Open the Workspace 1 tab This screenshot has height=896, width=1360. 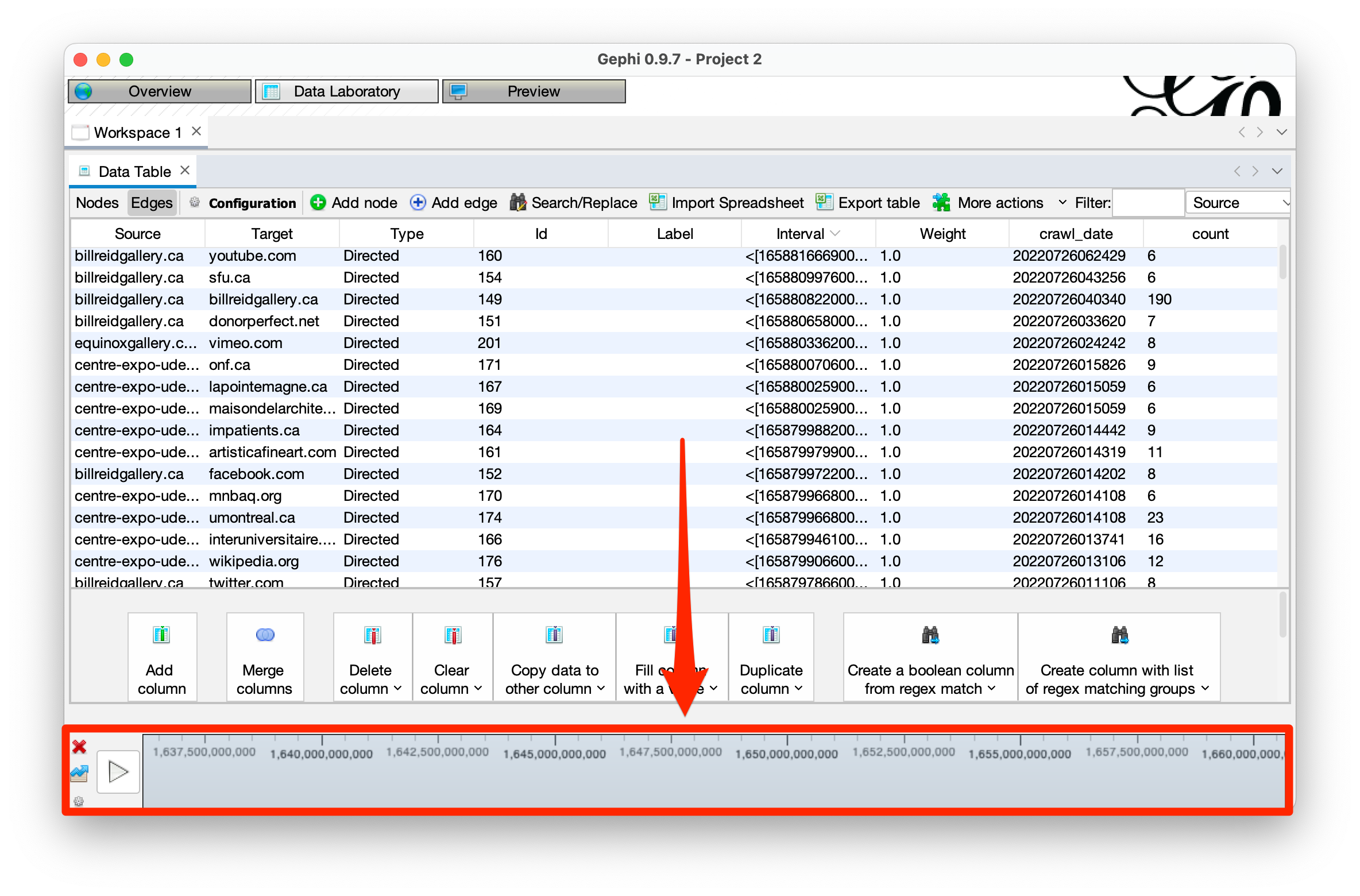[137, 133]
